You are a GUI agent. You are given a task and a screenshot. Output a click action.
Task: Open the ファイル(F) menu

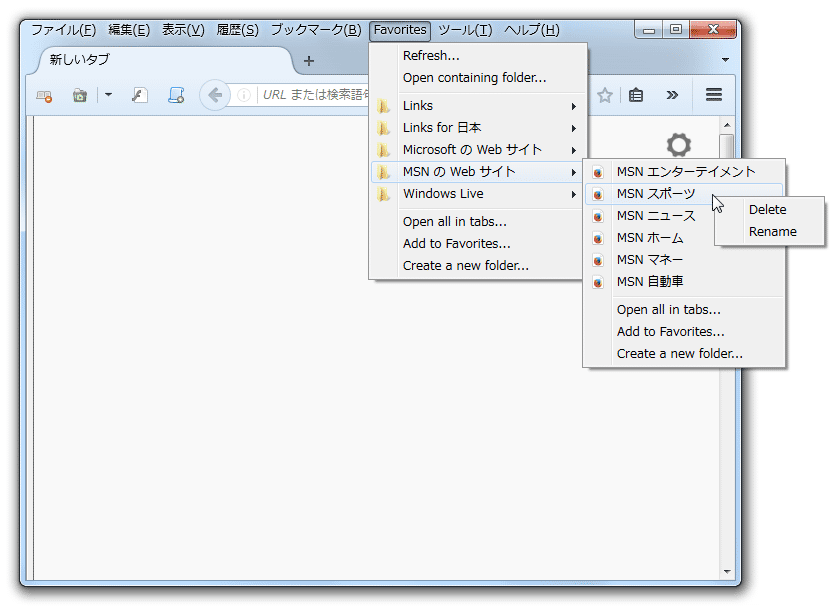63,30
